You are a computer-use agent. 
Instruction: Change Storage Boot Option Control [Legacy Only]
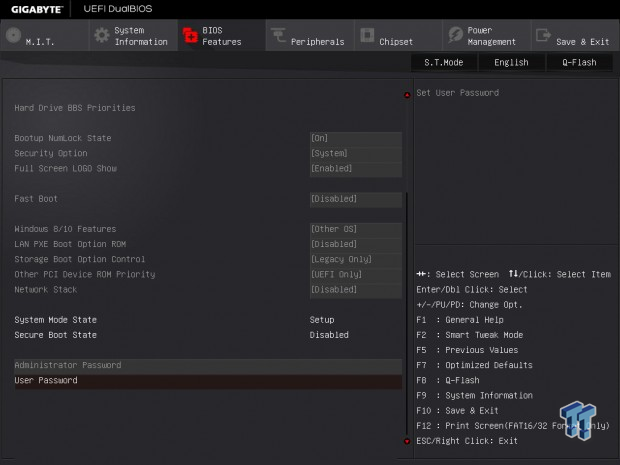pos(356,259)
